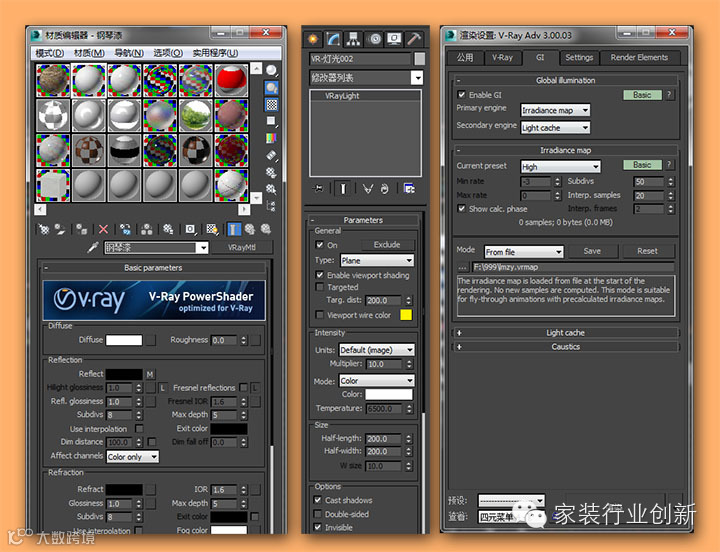Expand the Light cache rollout
This screenshot has width=720, height=552.
[x=566, y=332]
